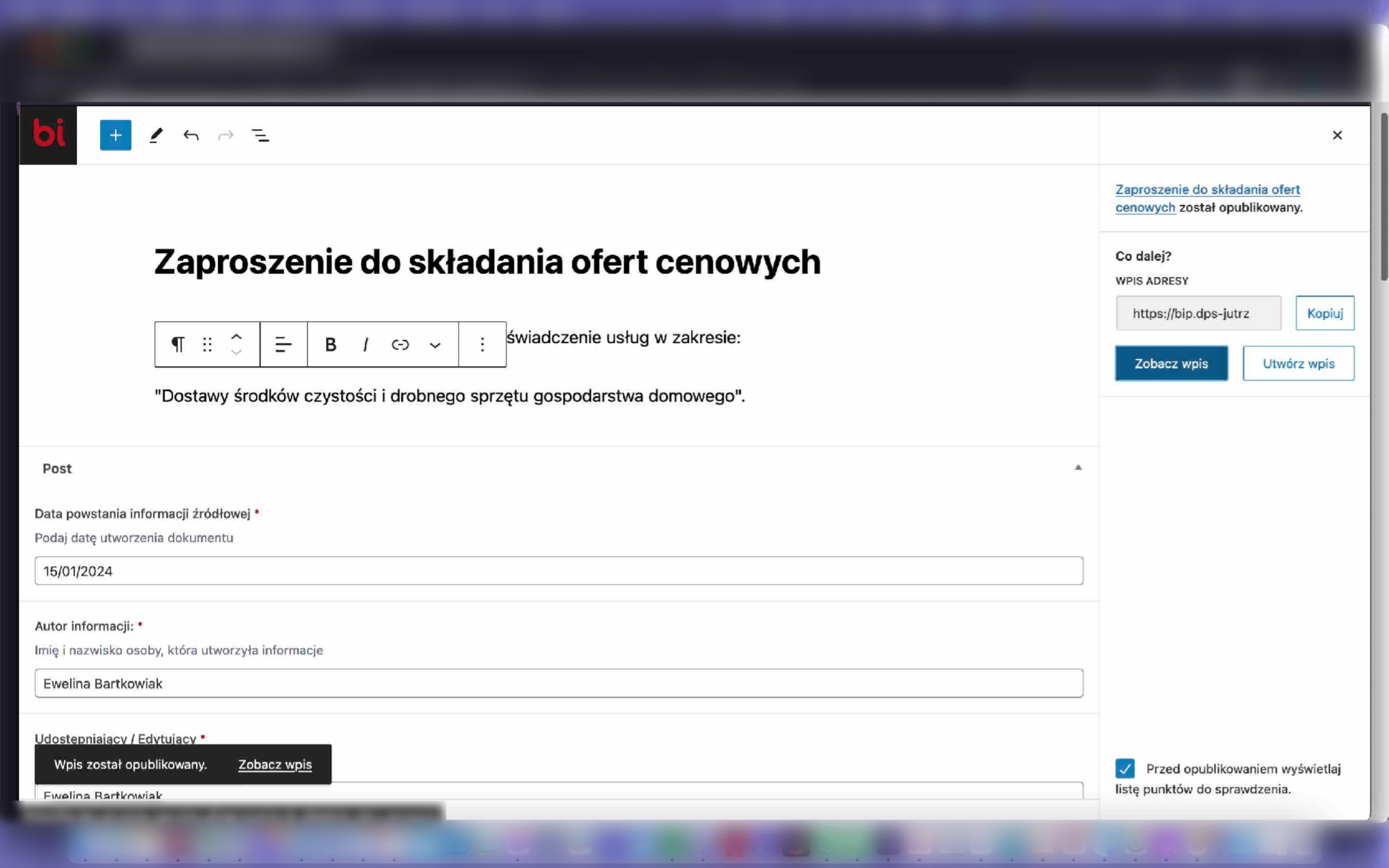Click the 'świadczenie usług w zakresie' paragraph
The width and height of the screenshot is (1389, 868).
[623, 338]
